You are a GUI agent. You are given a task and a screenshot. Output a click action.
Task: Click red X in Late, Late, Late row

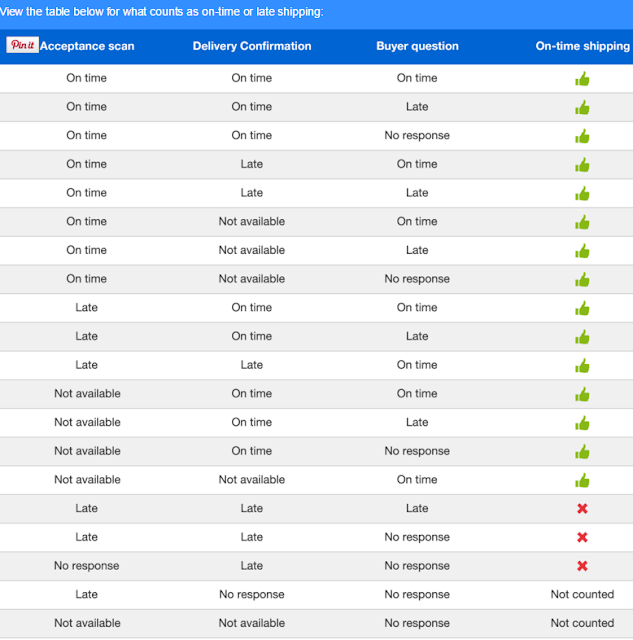pos(582,509)
